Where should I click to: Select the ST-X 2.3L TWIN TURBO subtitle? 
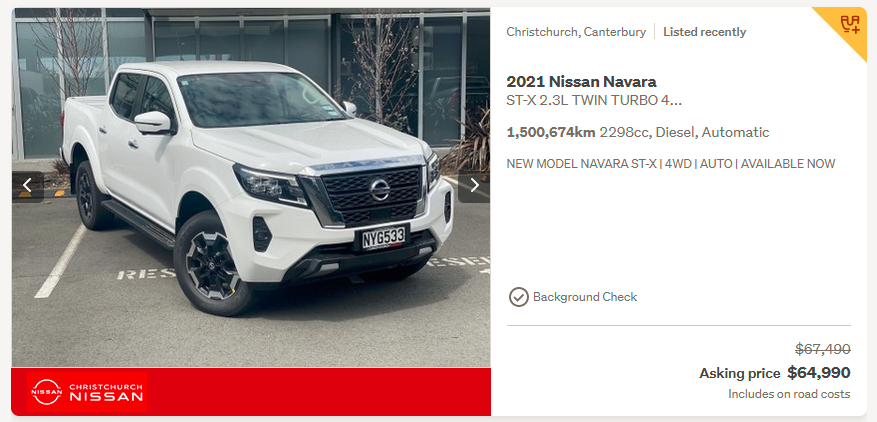click(593, 101)
